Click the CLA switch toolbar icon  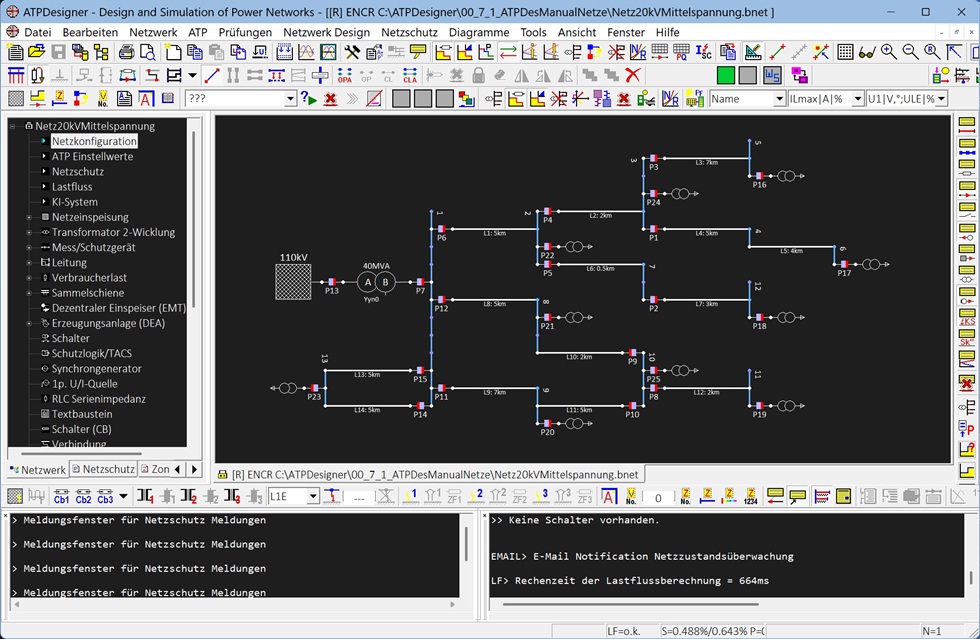[409, 75]
